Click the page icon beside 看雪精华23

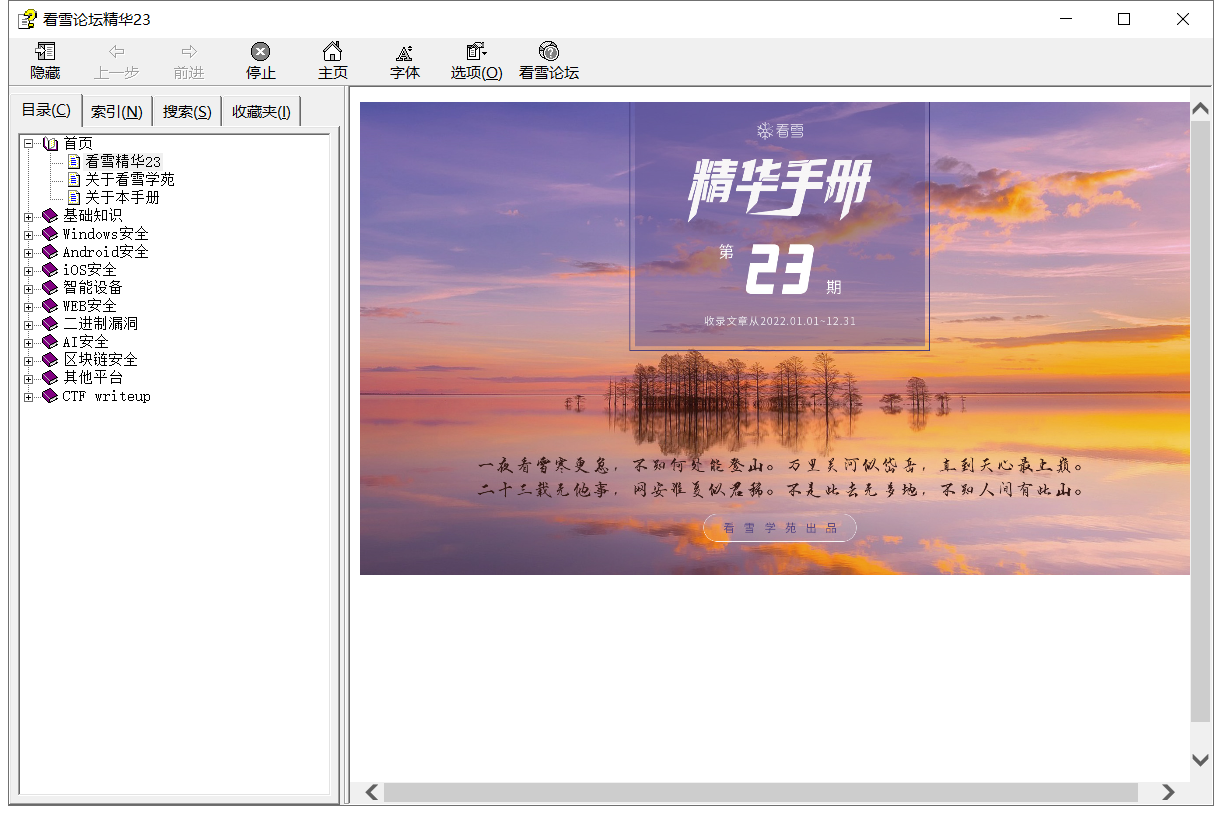(74, 161)
